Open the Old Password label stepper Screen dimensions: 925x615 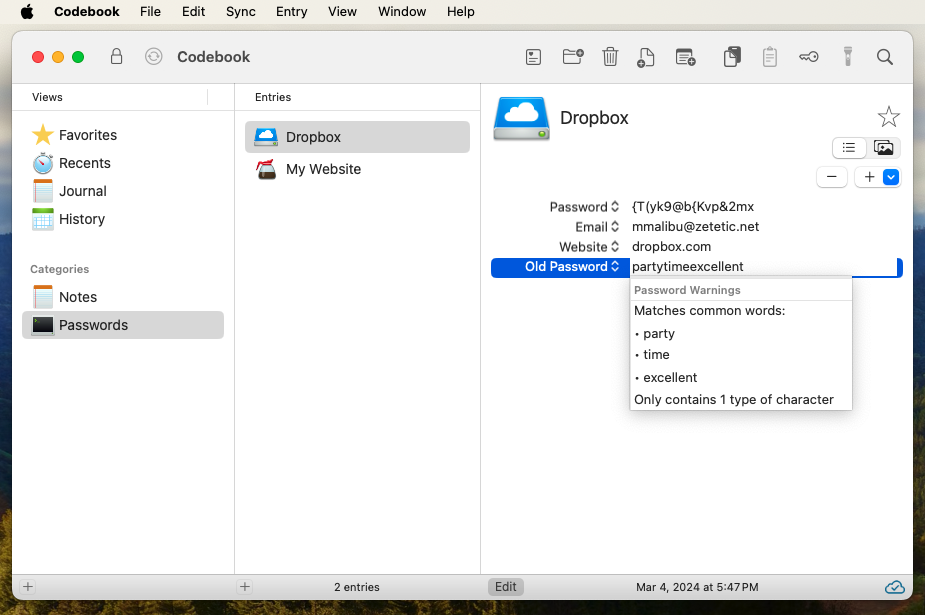(615, 267)
